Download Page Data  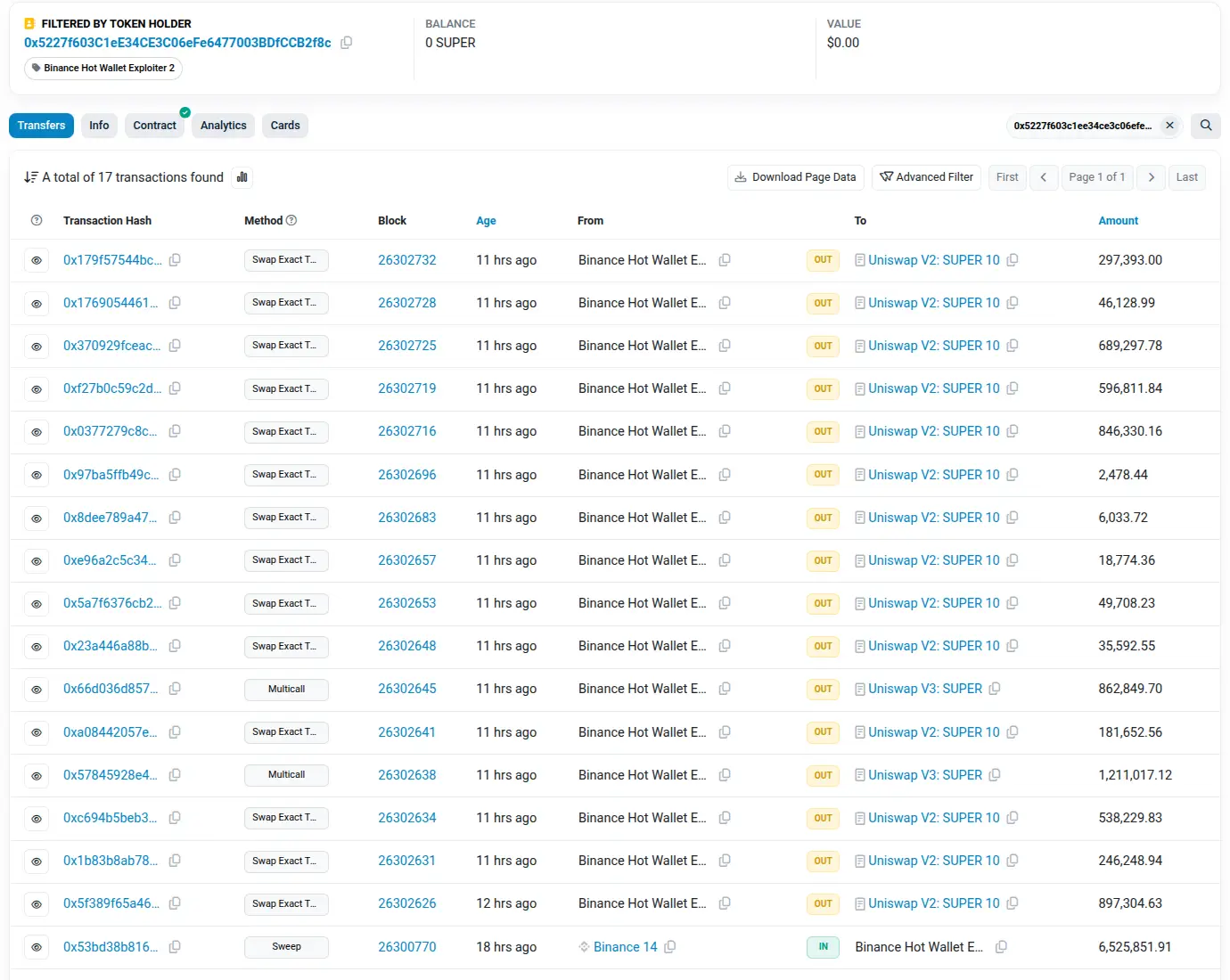pos(796,177)
